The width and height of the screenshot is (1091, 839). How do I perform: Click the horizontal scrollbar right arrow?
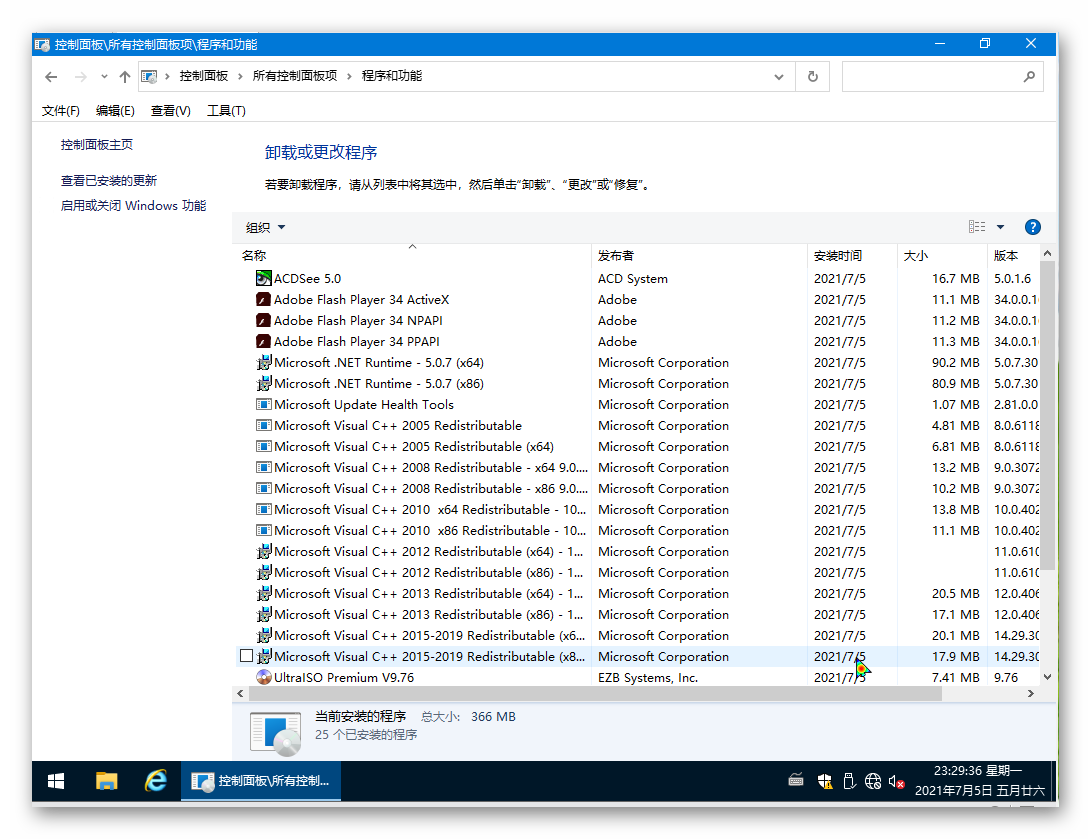(1030, 694)
